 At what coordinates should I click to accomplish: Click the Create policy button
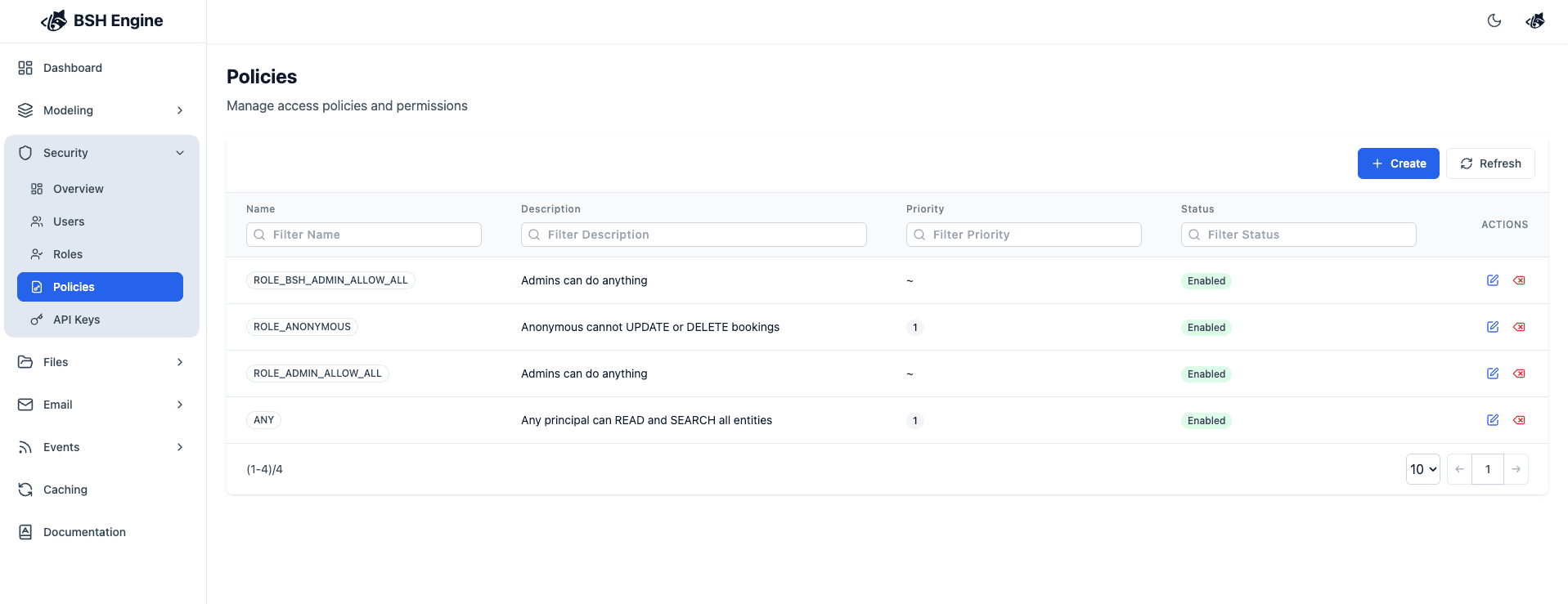point(1398,163)
